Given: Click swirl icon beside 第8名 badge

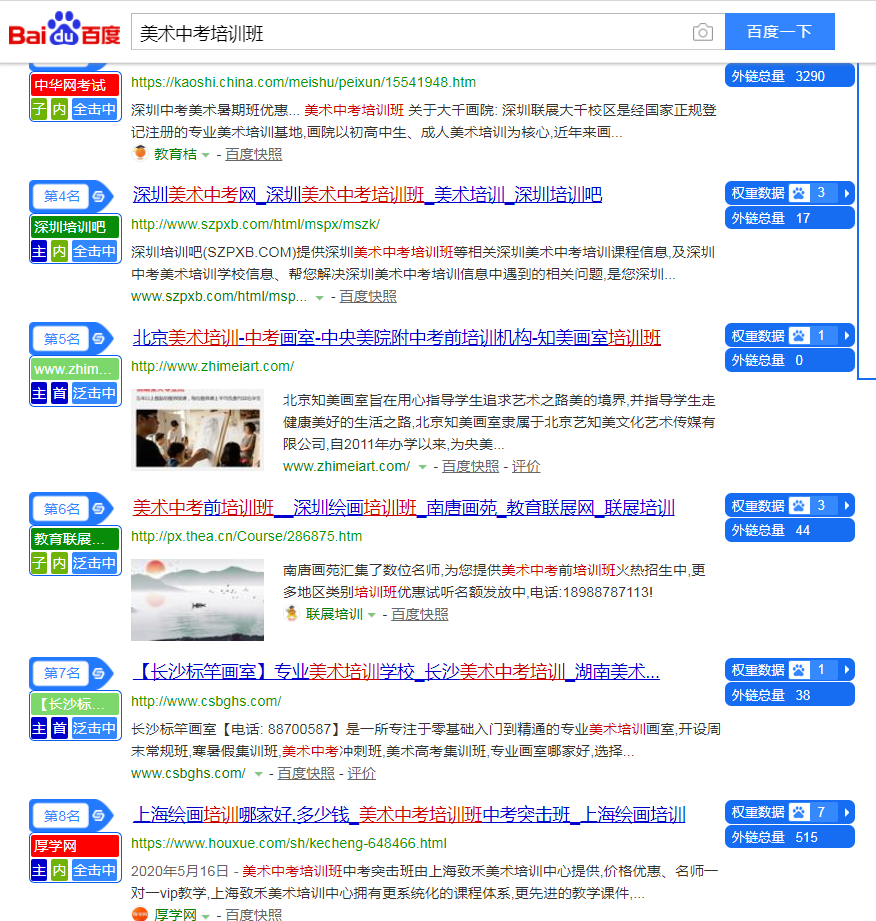Looking at the screenshot, I should (x=99, y=816).
